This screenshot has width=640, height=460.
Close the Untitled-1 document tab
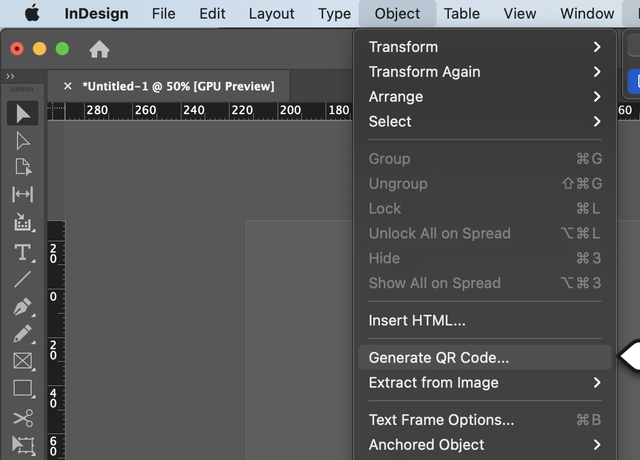click(68, 86)
